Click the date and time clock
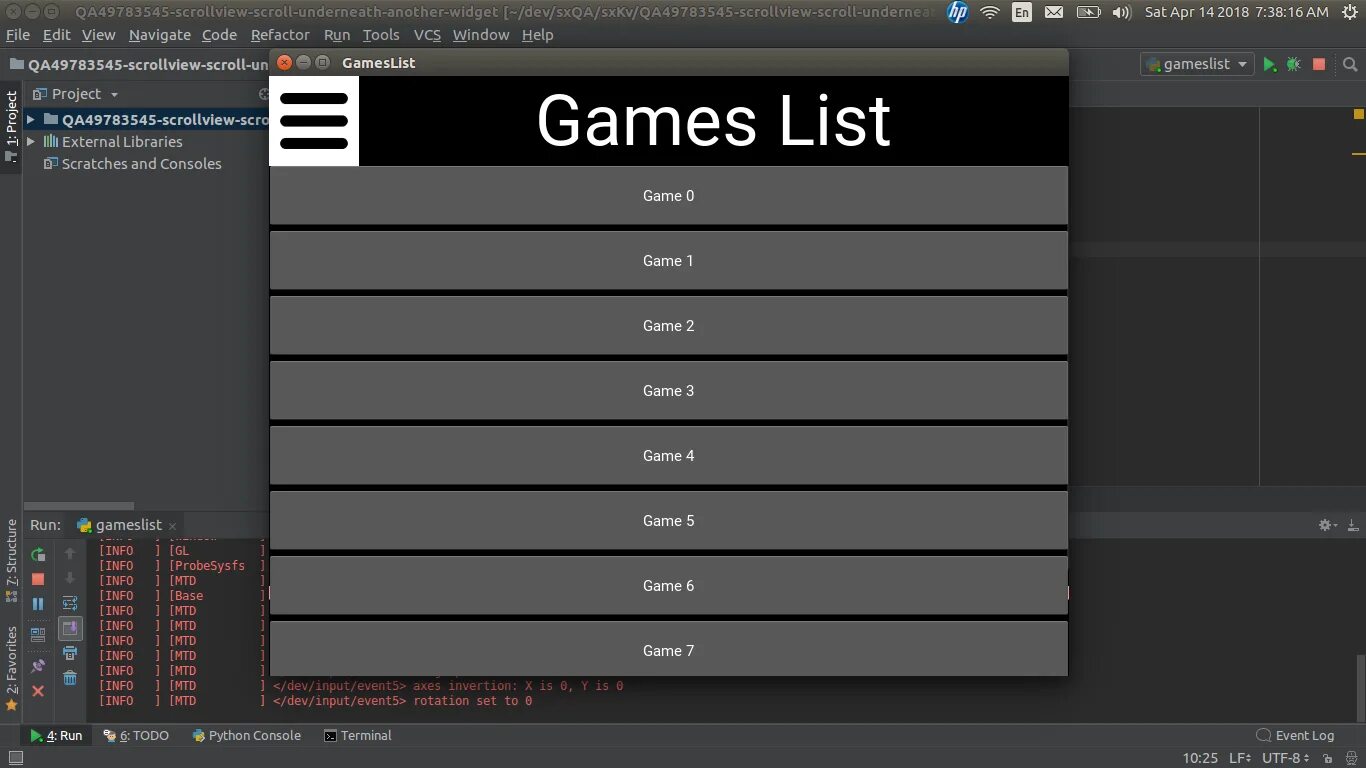This screenshot has width=1366, height=768. [x=1237, y=12]
